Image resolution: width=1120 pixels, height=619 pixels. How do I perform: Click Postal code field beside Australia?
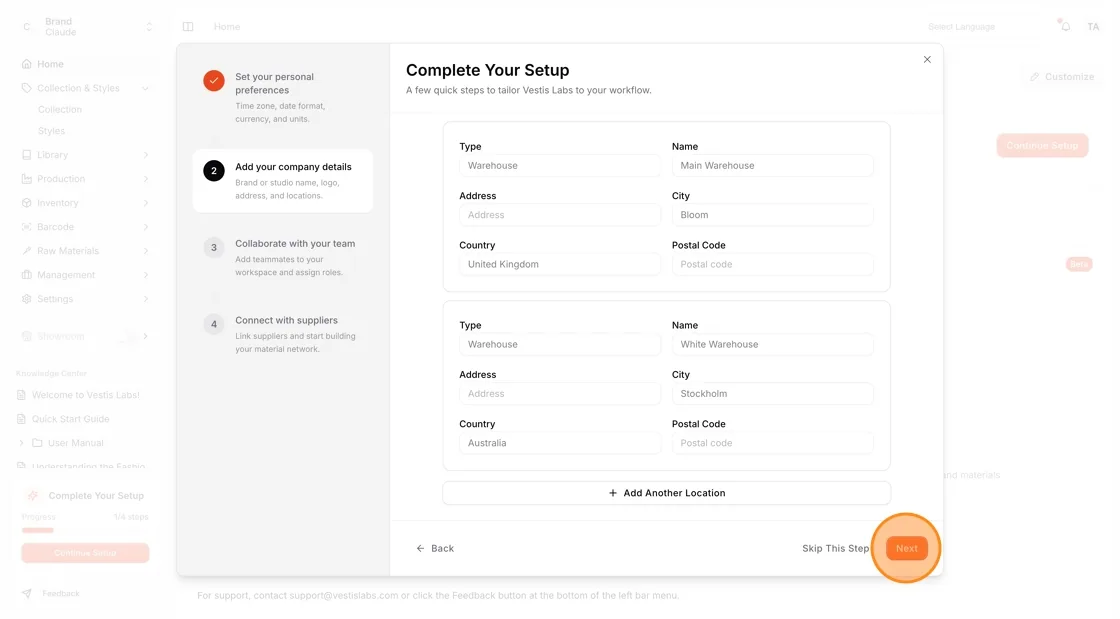coord(772,443)
